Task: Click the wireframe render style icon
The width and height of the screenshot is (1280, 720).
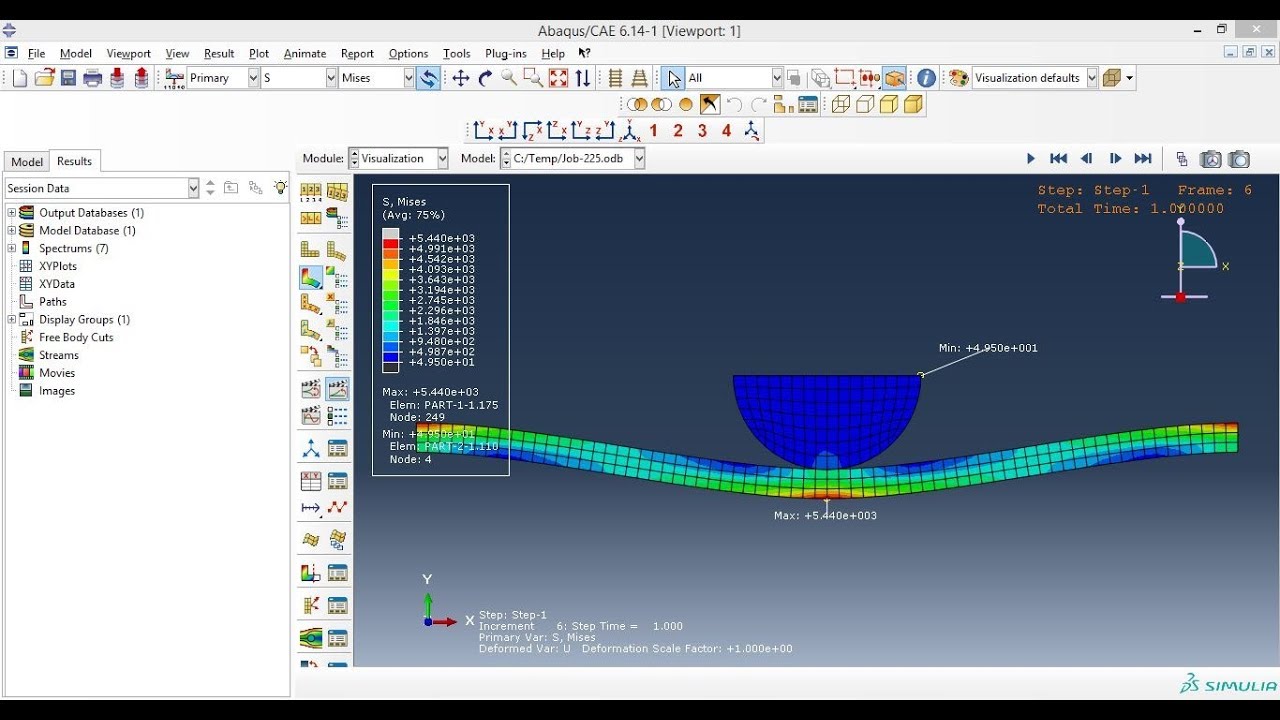Action: pos(841,104)
